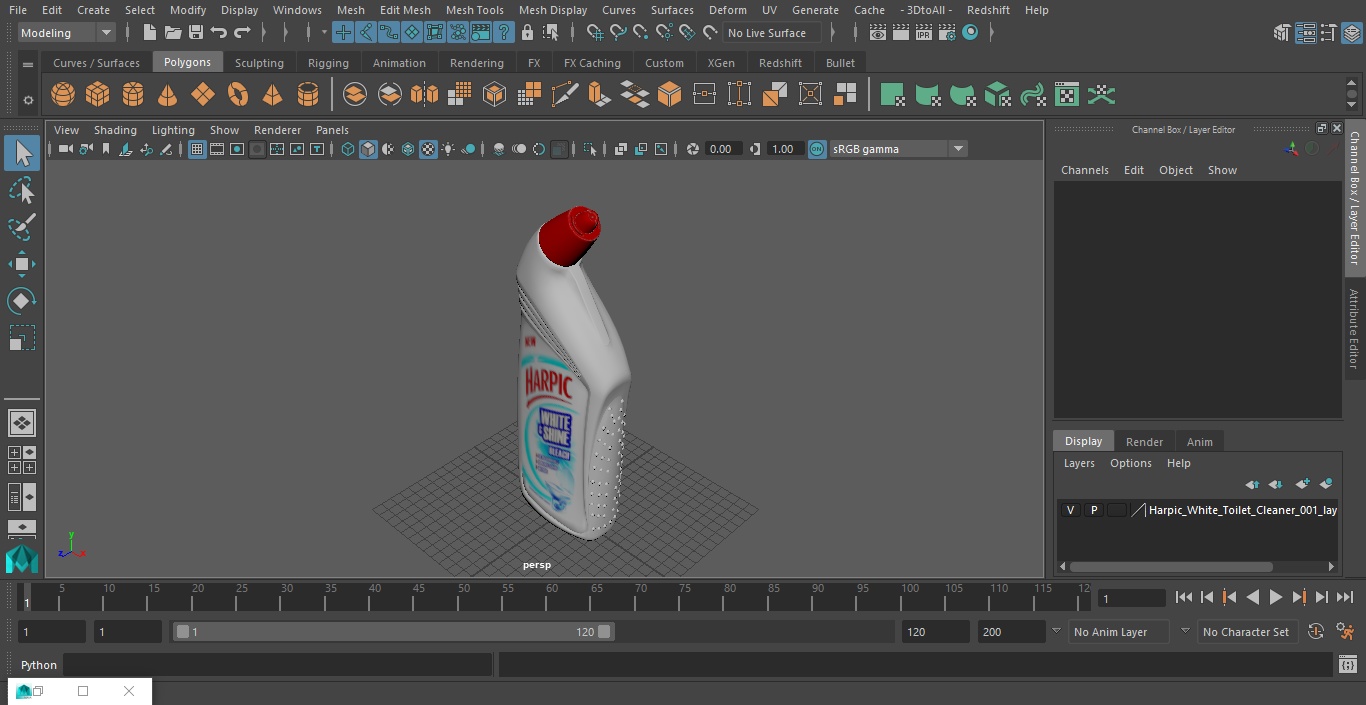Click the layer color swatch box
The height and width of the screenshot is (705, 1366).
click(1117, 510)
